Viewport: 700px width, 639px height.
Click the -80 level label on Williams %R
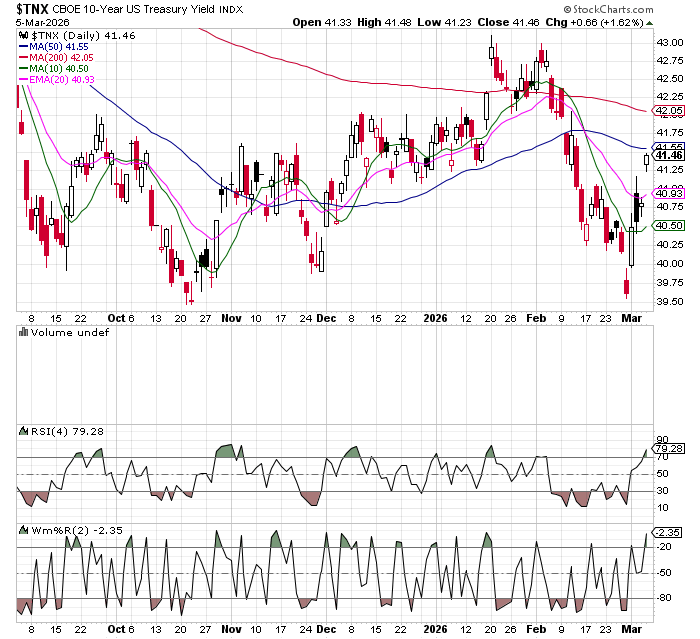coord(664,597)
